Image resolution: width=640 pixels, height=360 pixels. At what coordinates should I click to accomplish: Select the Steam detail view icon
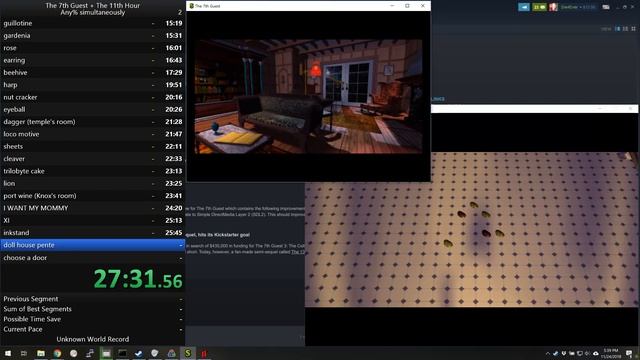point(618,29)
